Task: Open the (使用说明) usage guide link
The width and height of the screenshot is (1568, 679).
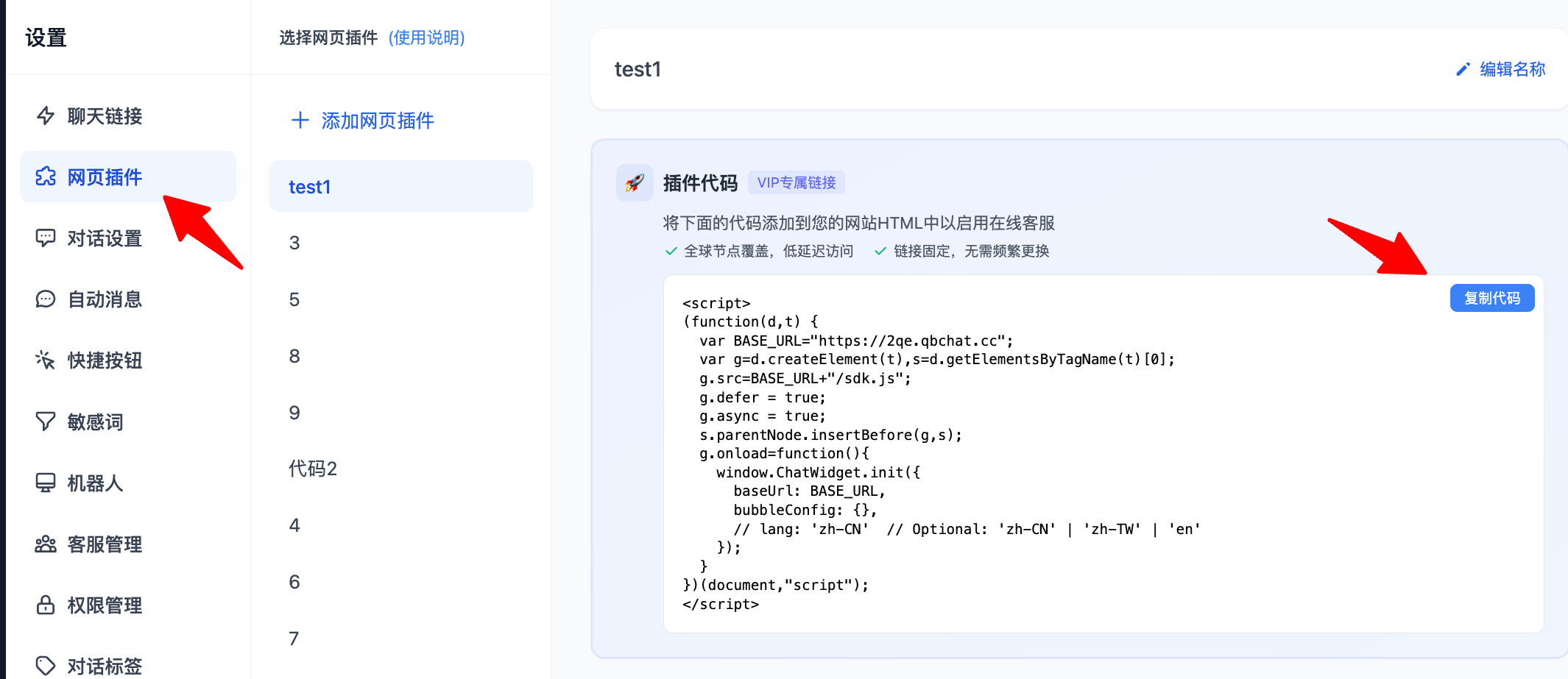Action: pos(427,38)
